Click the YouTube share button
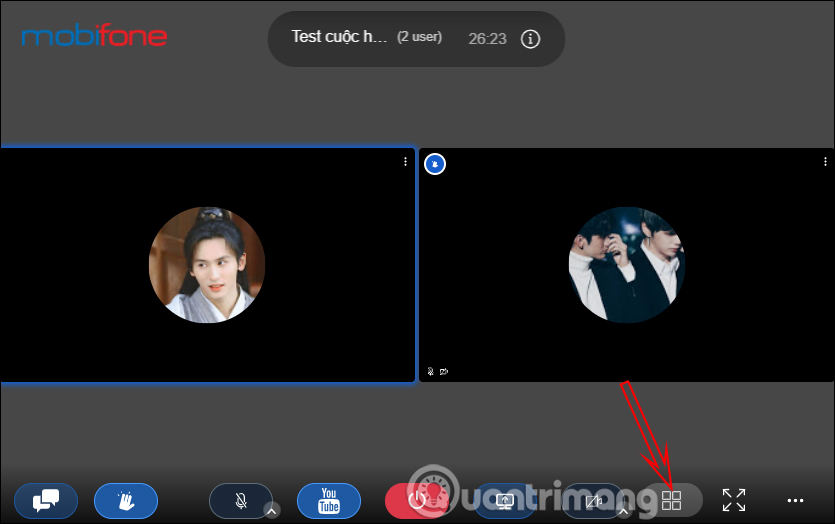Screen dimensions: 835x524 point(329,501)
